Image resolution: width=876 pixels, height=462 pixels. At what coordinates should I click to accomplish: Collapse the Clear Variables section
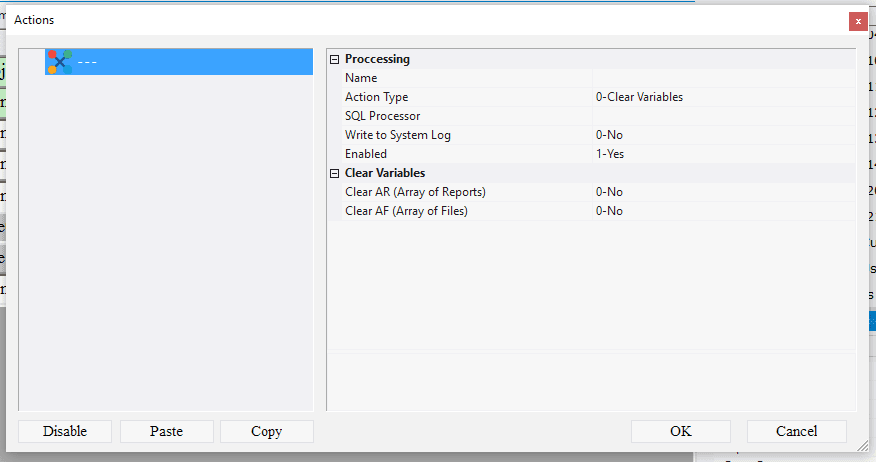point(335,173)
